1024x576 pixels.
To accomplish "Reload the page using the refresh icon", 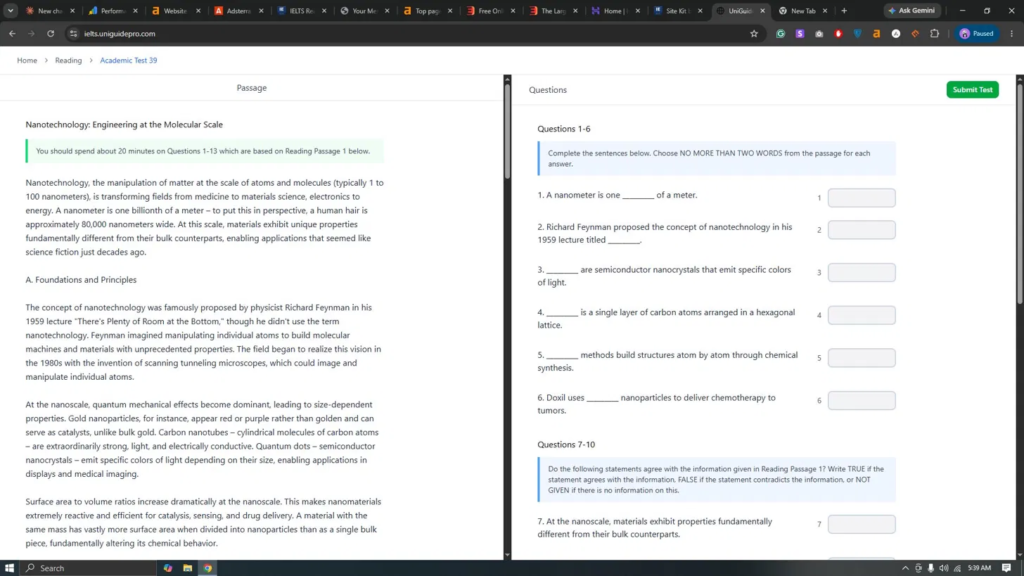I will pyautogui.click(x=50, y=33).
